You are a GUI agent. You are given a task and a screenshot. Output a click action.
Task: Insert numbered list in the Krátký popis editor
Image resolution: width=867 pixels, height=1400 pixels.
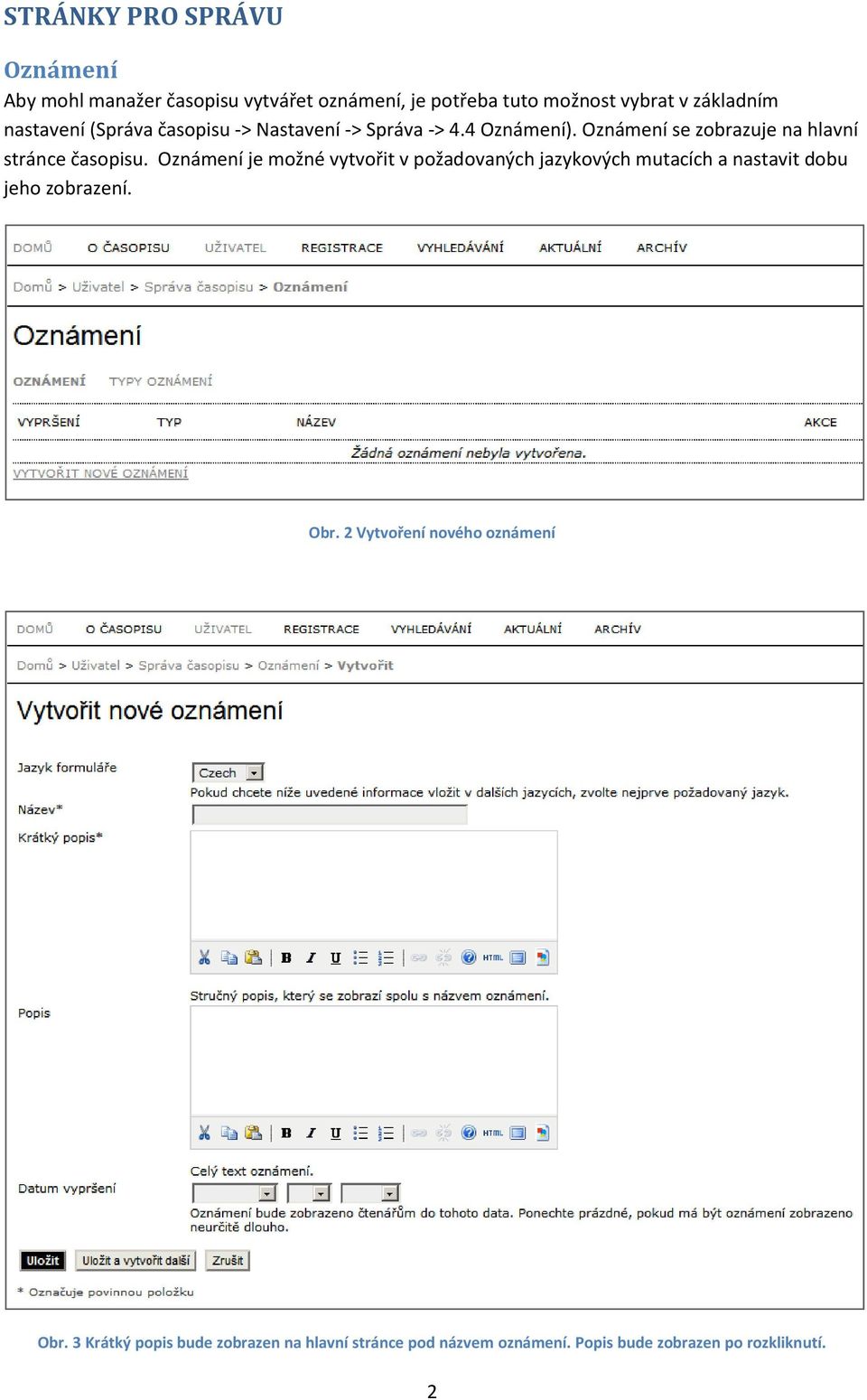pos(386,957)
